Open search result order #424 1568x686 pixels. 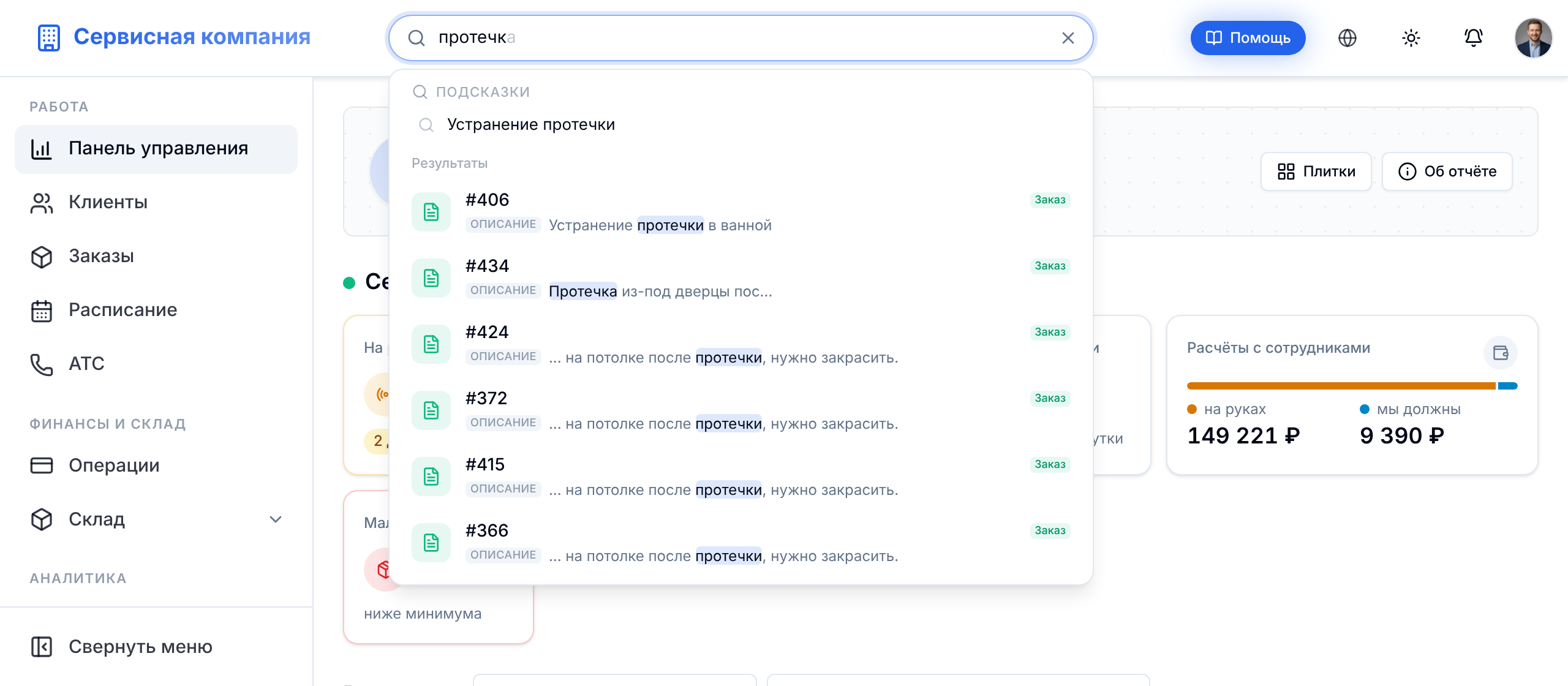click(741, 344)
